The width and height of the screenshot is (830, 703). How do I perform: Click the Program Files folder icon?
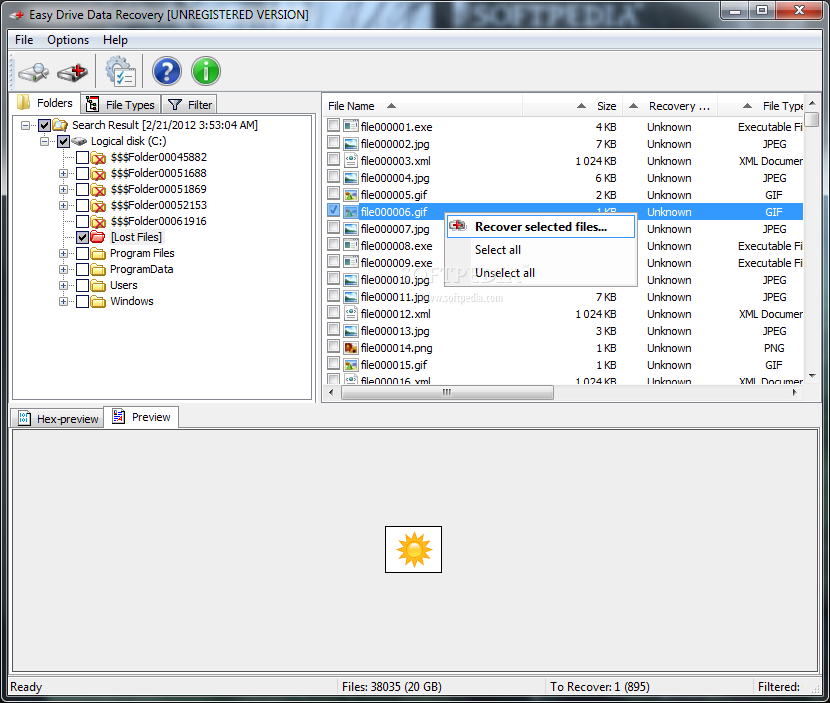[x=98, y=253]
